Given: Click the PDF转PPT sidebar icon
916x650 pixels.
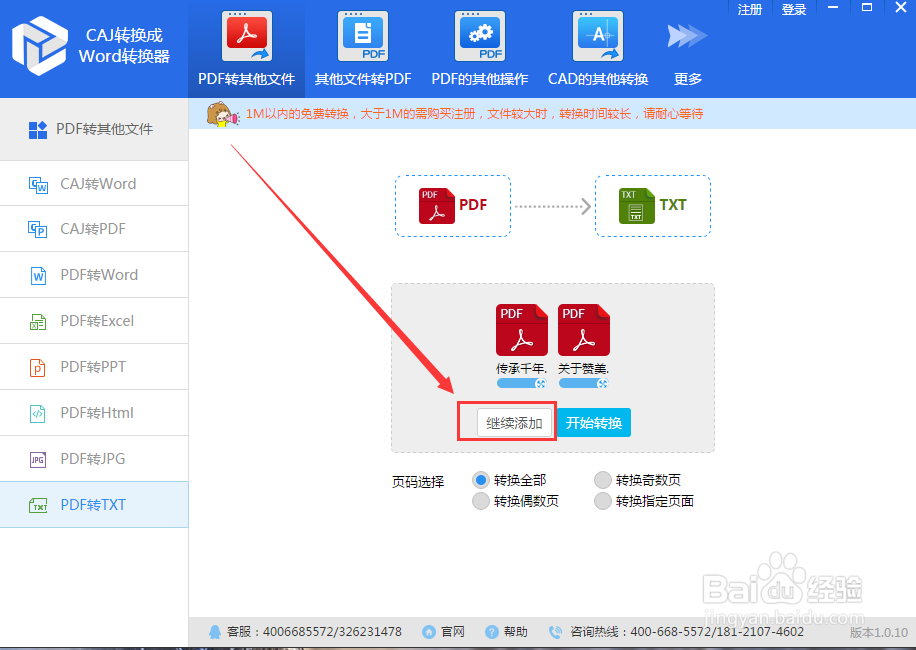Looking at the screenshot, I should point(37,367).
